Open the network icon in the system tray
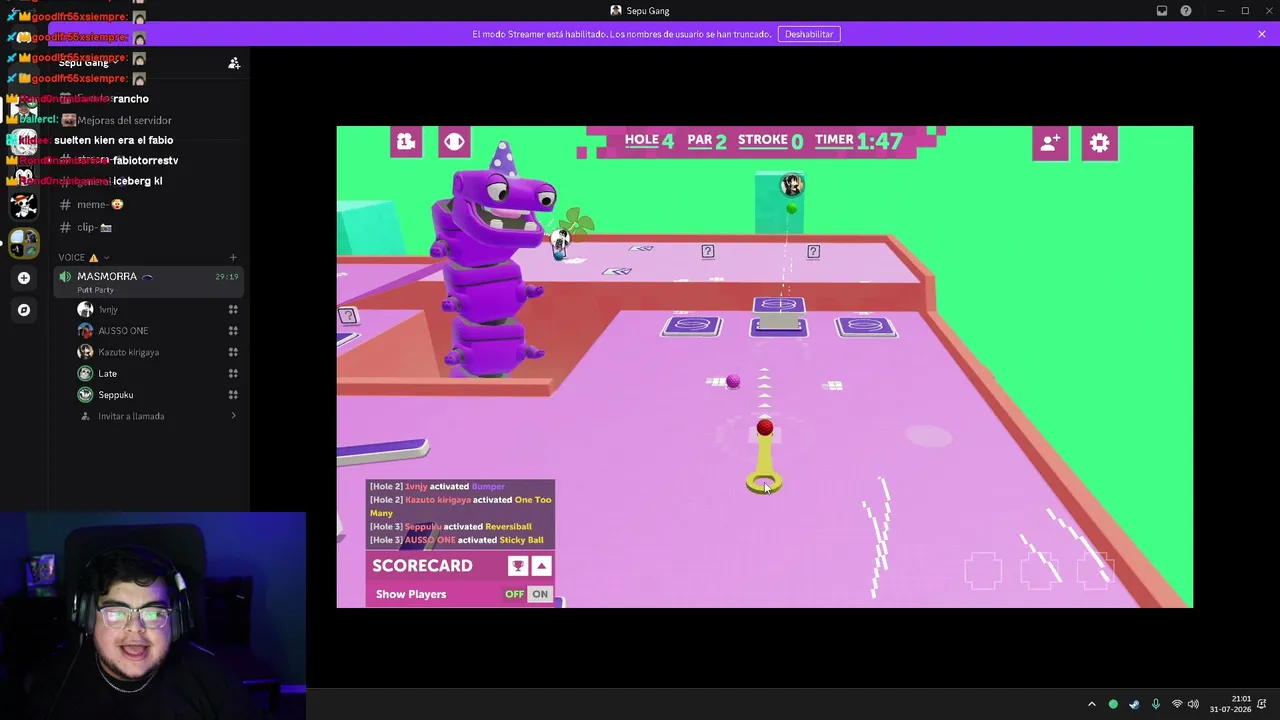 click(1177, 704)
